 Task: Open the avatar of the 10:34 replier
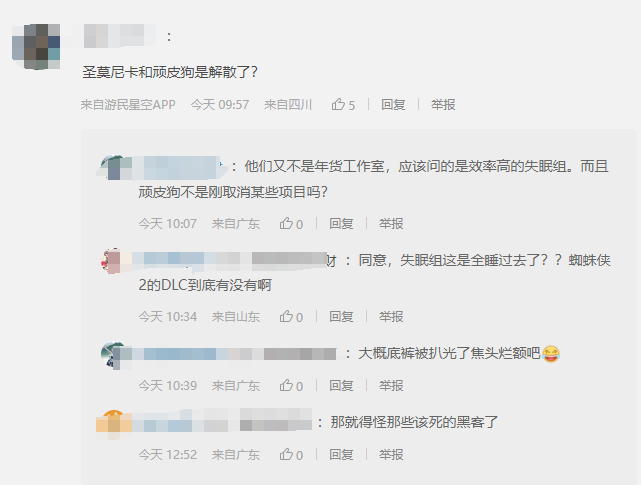(111, 260)
